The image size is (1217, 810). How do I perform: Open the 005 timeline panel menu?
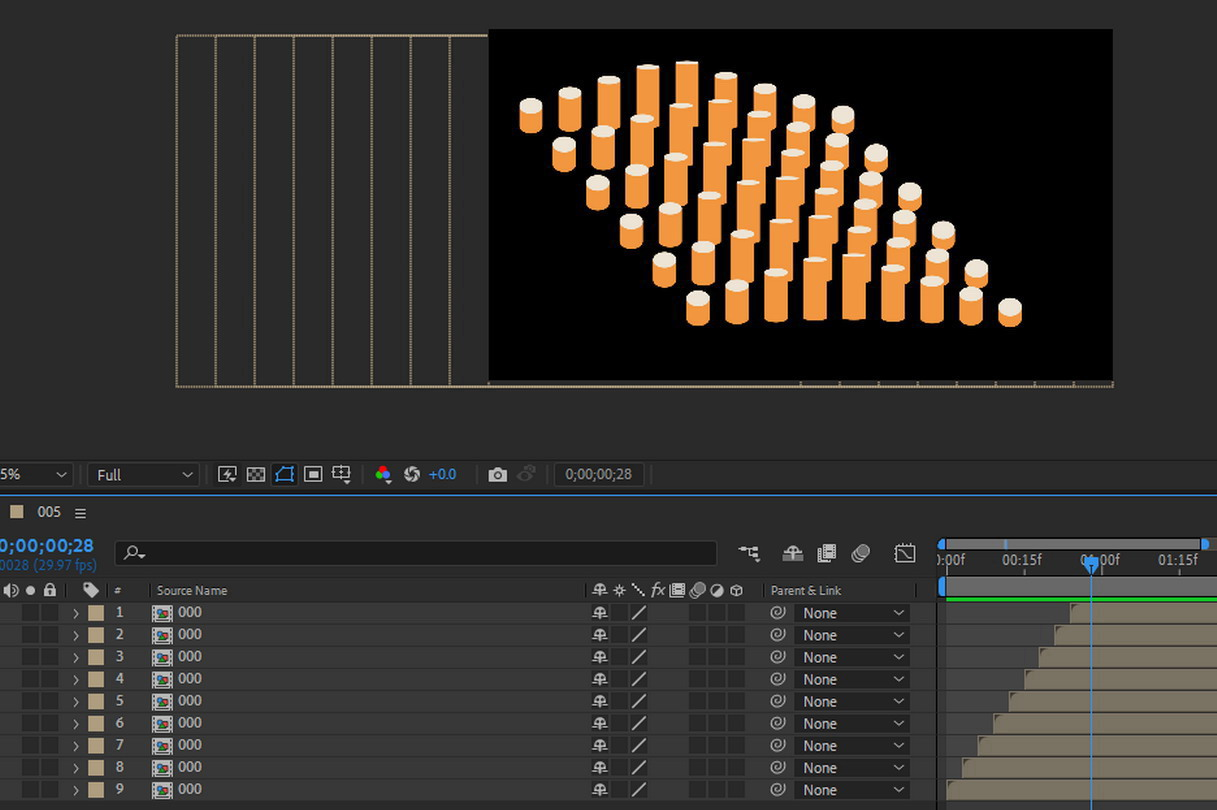point(80,513)
